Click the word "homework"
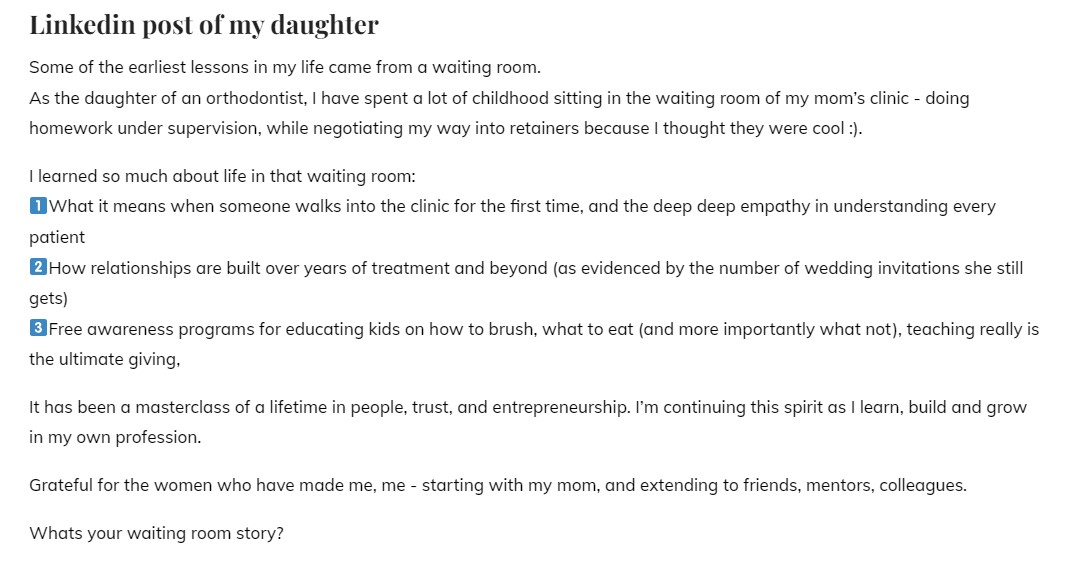 68,129
